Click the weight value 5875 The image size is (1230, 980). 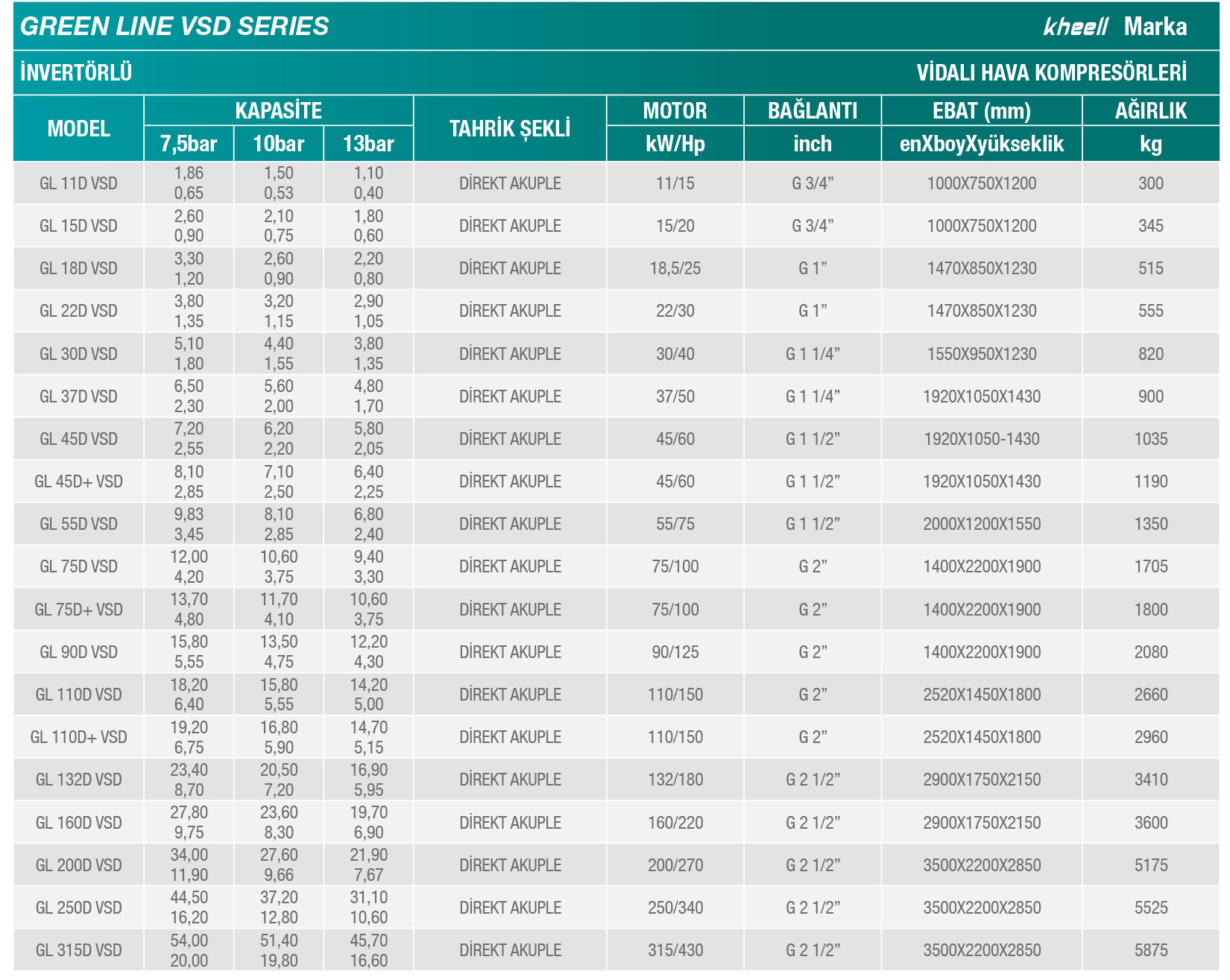click(x=1151, y=950)
